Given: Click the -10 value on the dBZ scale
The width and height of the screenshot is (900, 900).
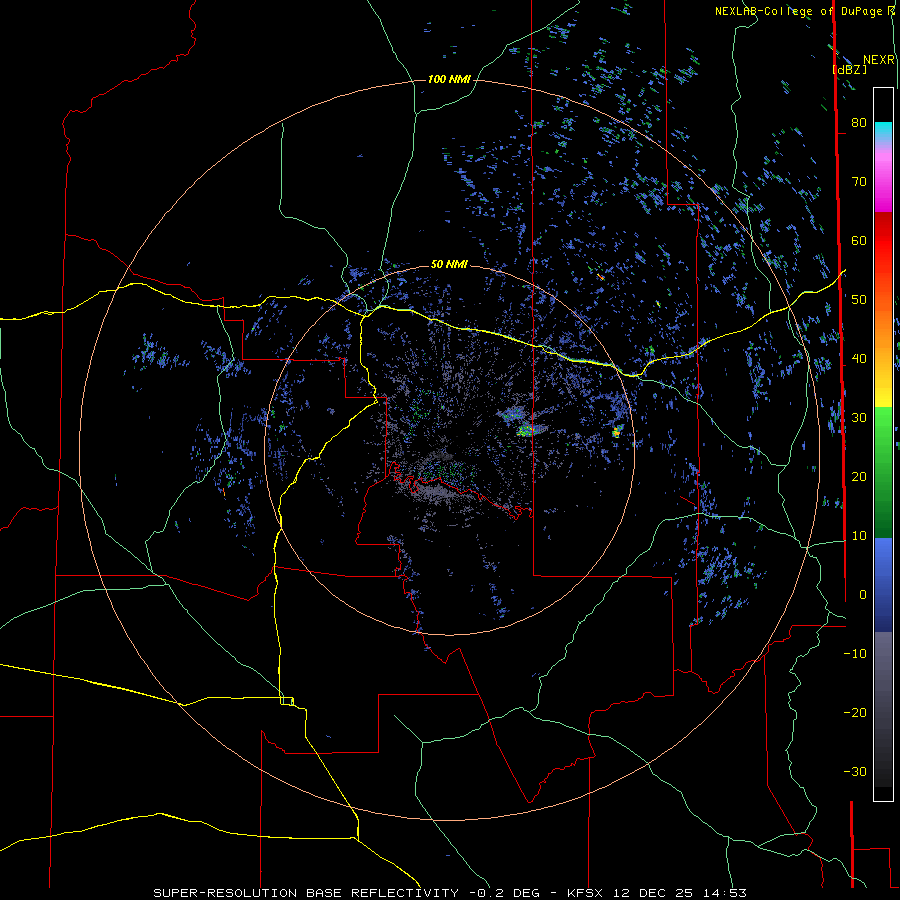Looking at the screenshot, I should (x=855, y=653).
